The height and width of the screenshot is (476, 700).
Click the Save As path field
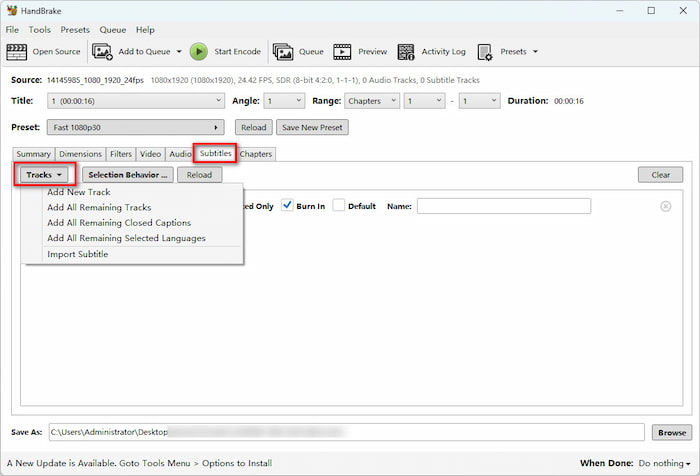(346, 432)
